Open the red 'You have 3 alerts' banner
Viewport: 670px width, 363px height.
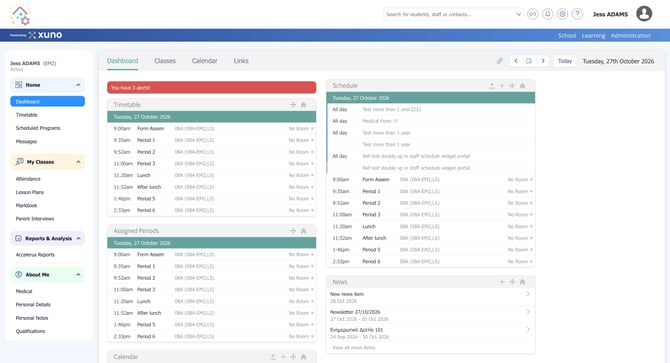coord(212,88)
